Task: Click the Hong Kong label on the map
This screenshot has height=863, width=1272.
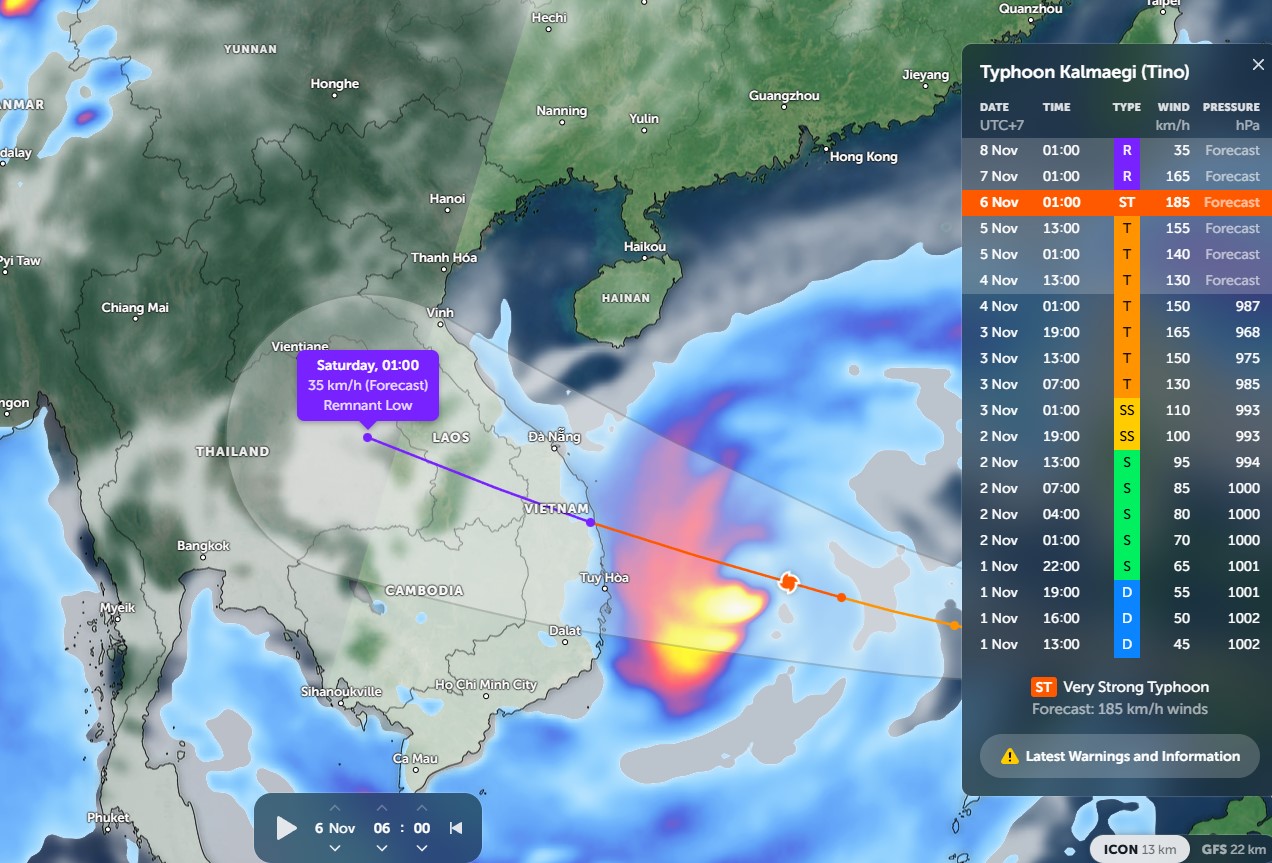Action: tap(863, 157)
